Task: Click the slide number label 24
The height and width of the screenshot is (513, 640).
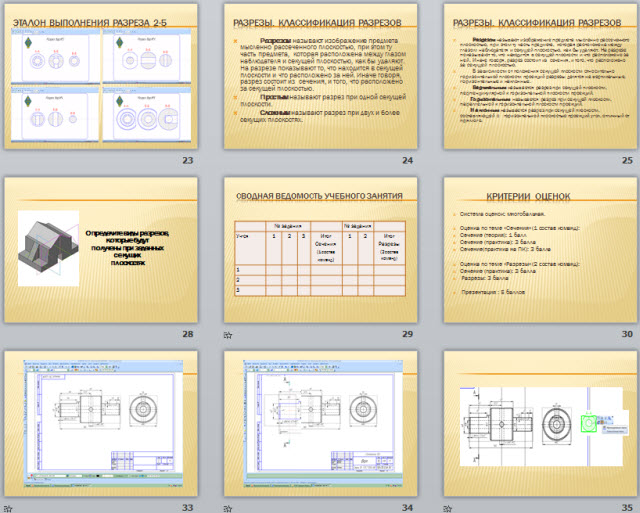Action: [407, 160]
